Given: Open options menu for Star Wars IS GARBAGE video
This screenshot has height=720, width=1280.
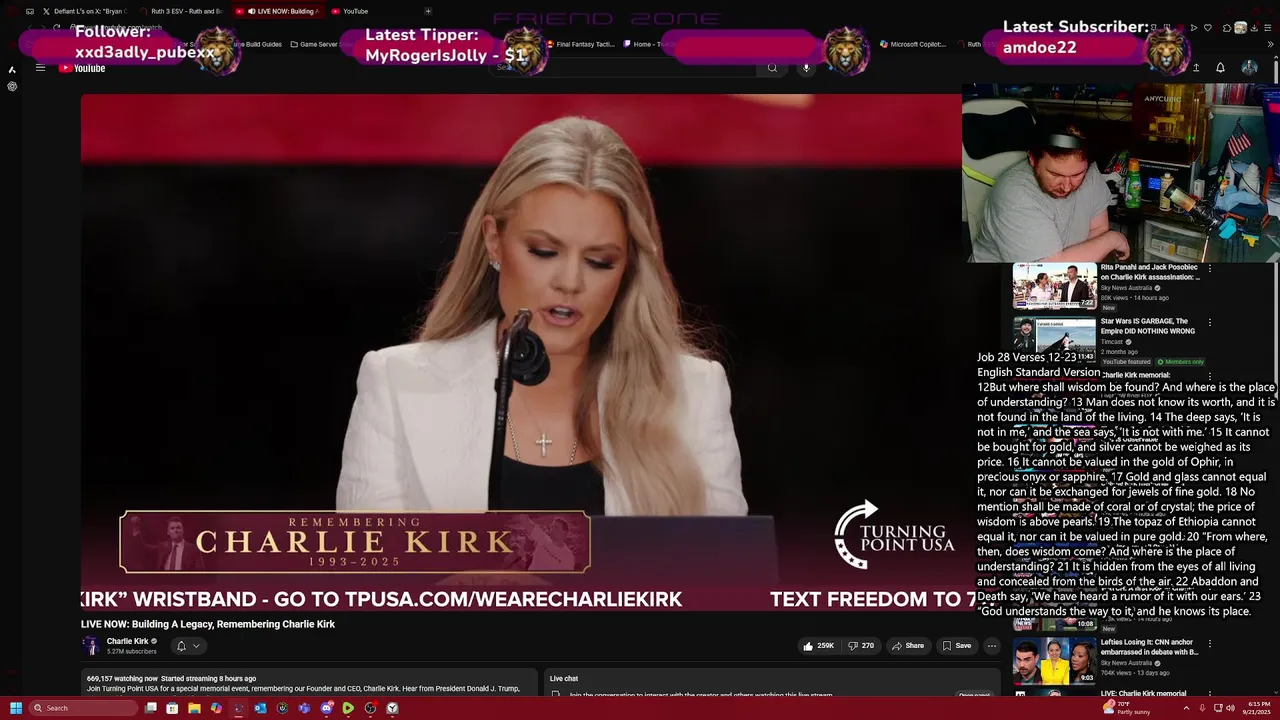Looking at the screenshot, I should pyautogui.click(x=1210, y=323).
